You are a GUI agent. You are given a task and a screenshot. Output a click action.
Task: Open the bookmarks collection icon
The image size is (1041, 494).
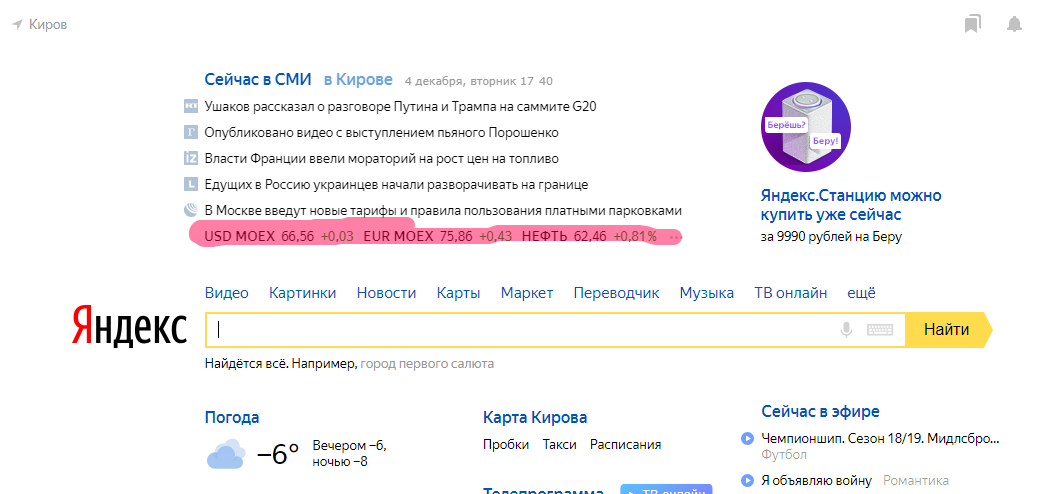(x=973, y=25)
